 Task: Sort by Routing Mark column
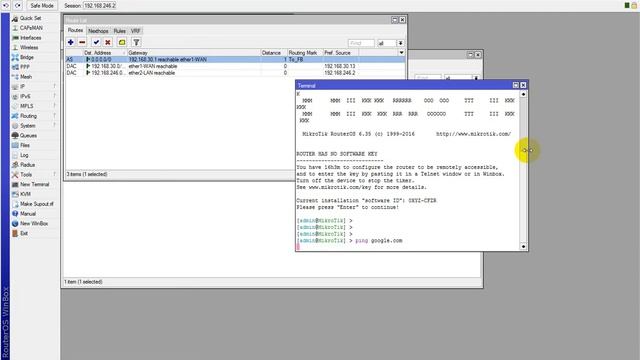[305, 53]
